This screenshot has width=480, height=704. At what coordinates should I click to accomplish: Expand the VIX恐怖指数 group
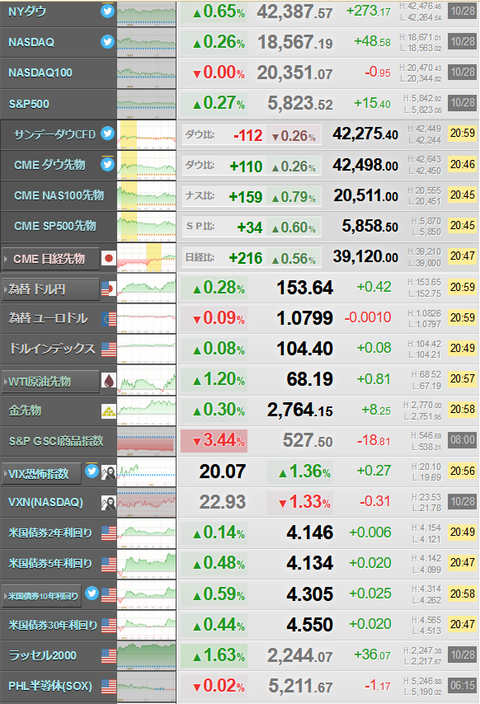41,474
